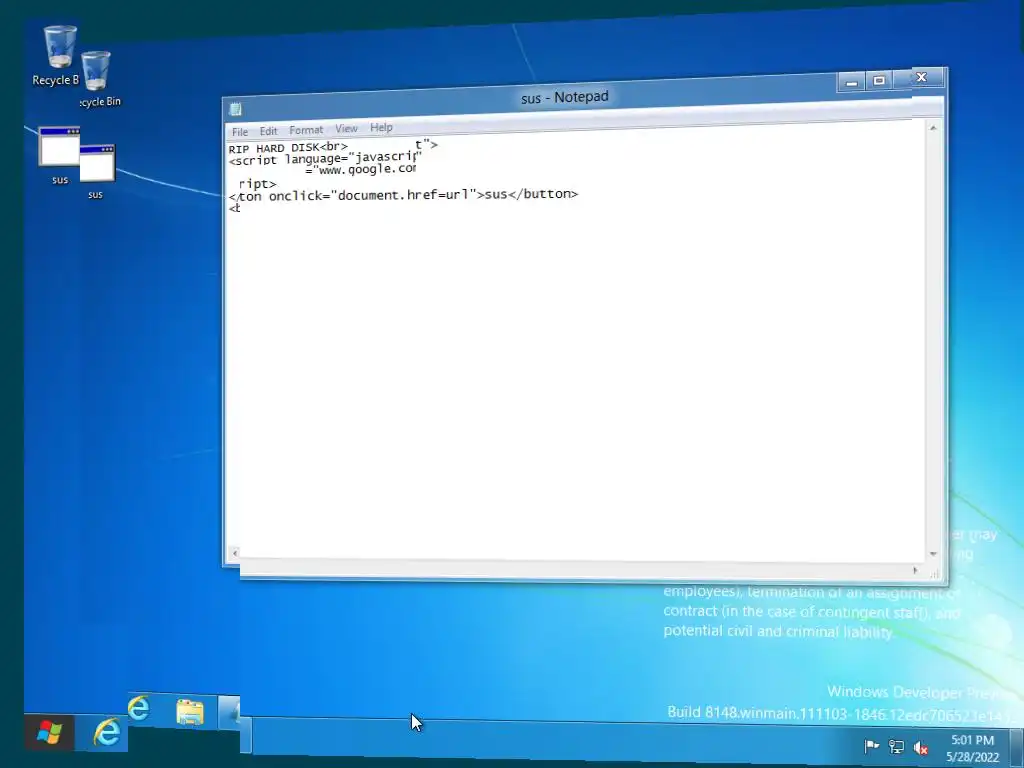Close the sus Notepad window
The width and height of the screenshot is (1024, 768).
(921, 78)
